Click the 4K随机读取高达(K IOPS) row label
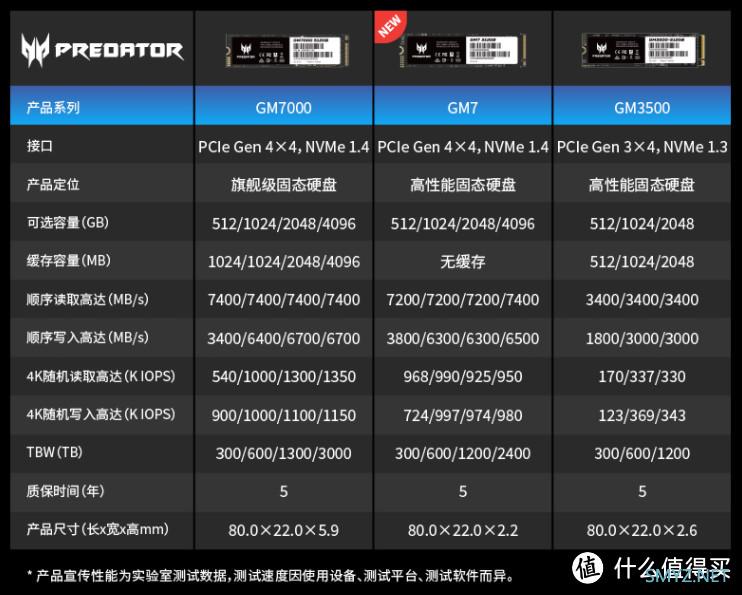 tap(101, 376)
